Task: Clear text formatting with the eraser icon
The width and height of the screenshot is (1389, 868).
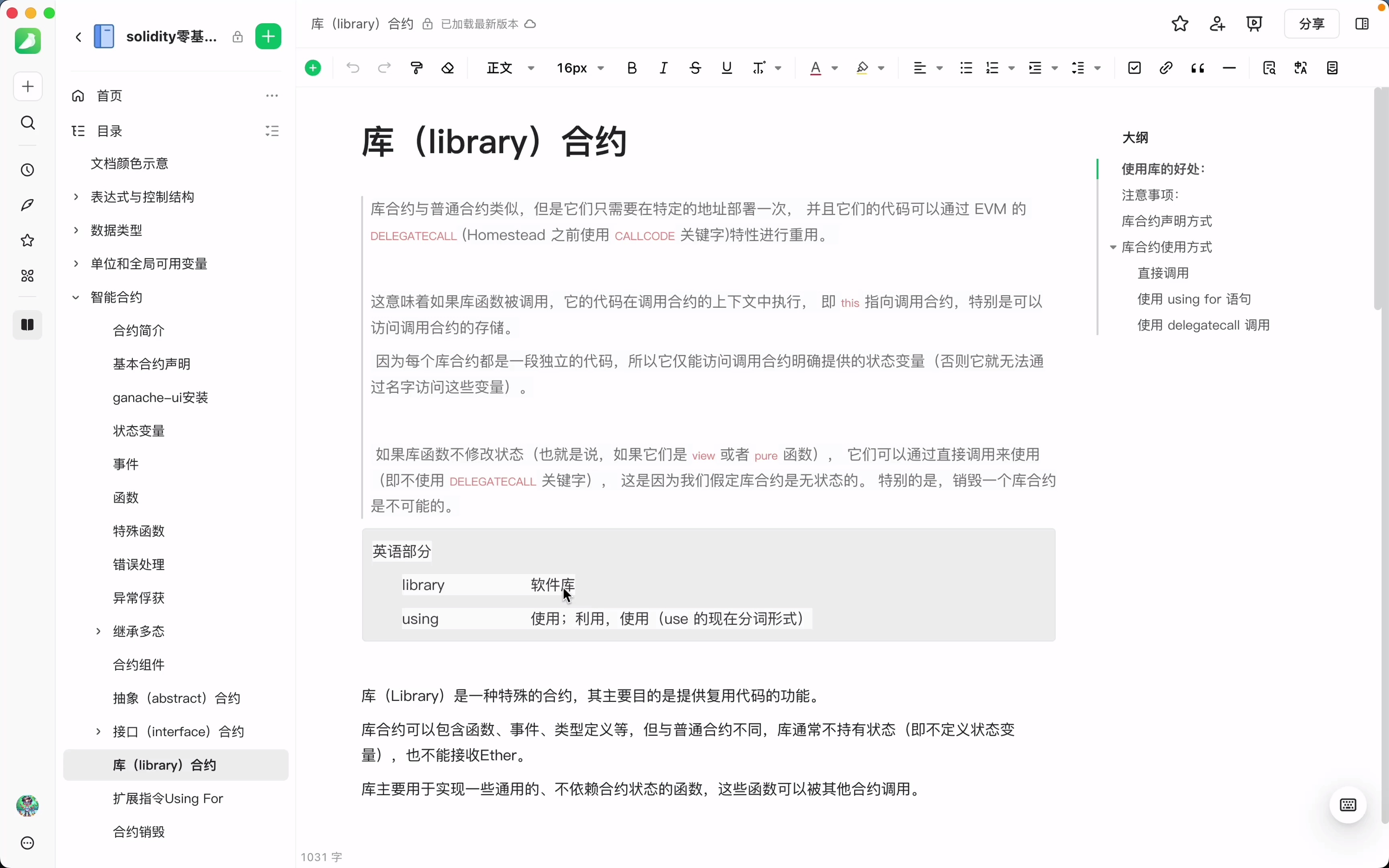Action: click(x=448, y=68)
